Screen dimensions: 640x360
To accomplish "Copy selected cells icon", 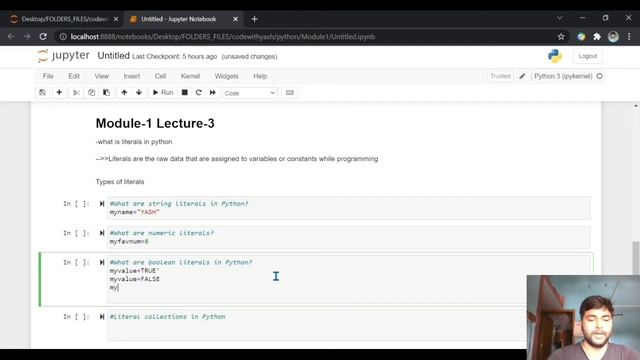I will tap(91, 93).
